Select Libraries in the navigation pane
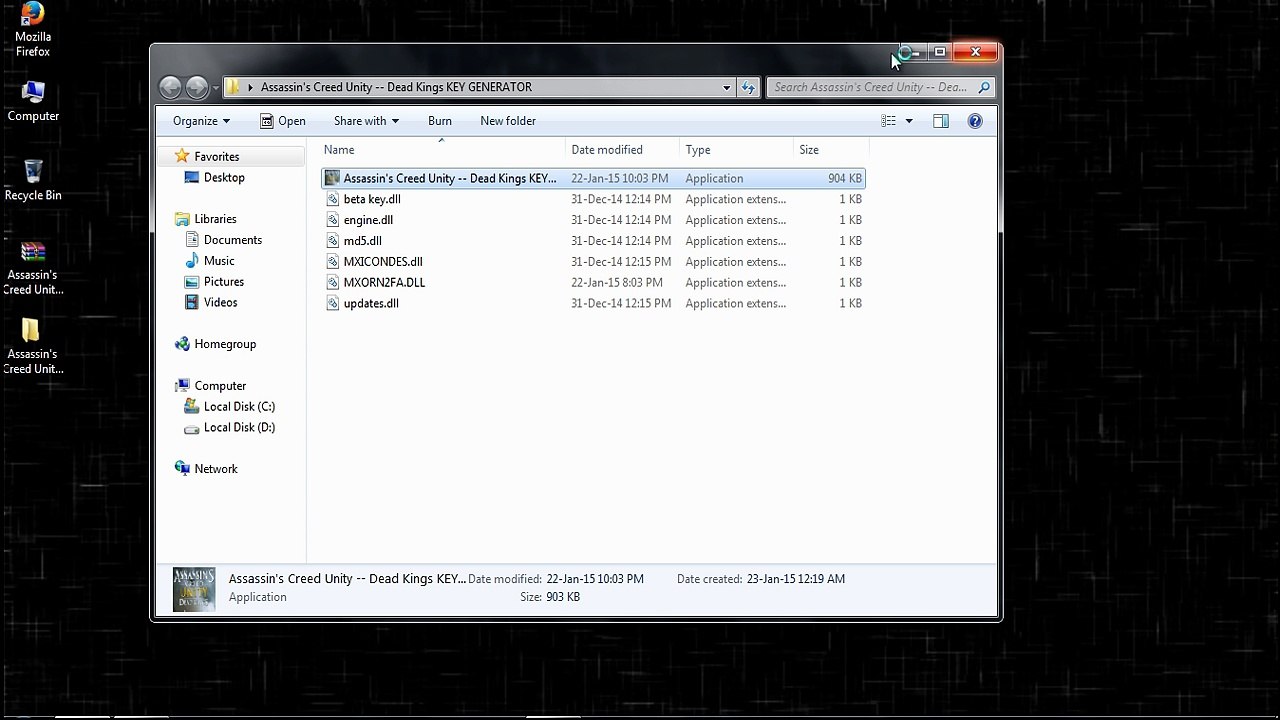1280x720 pixels. pos(215,219)
